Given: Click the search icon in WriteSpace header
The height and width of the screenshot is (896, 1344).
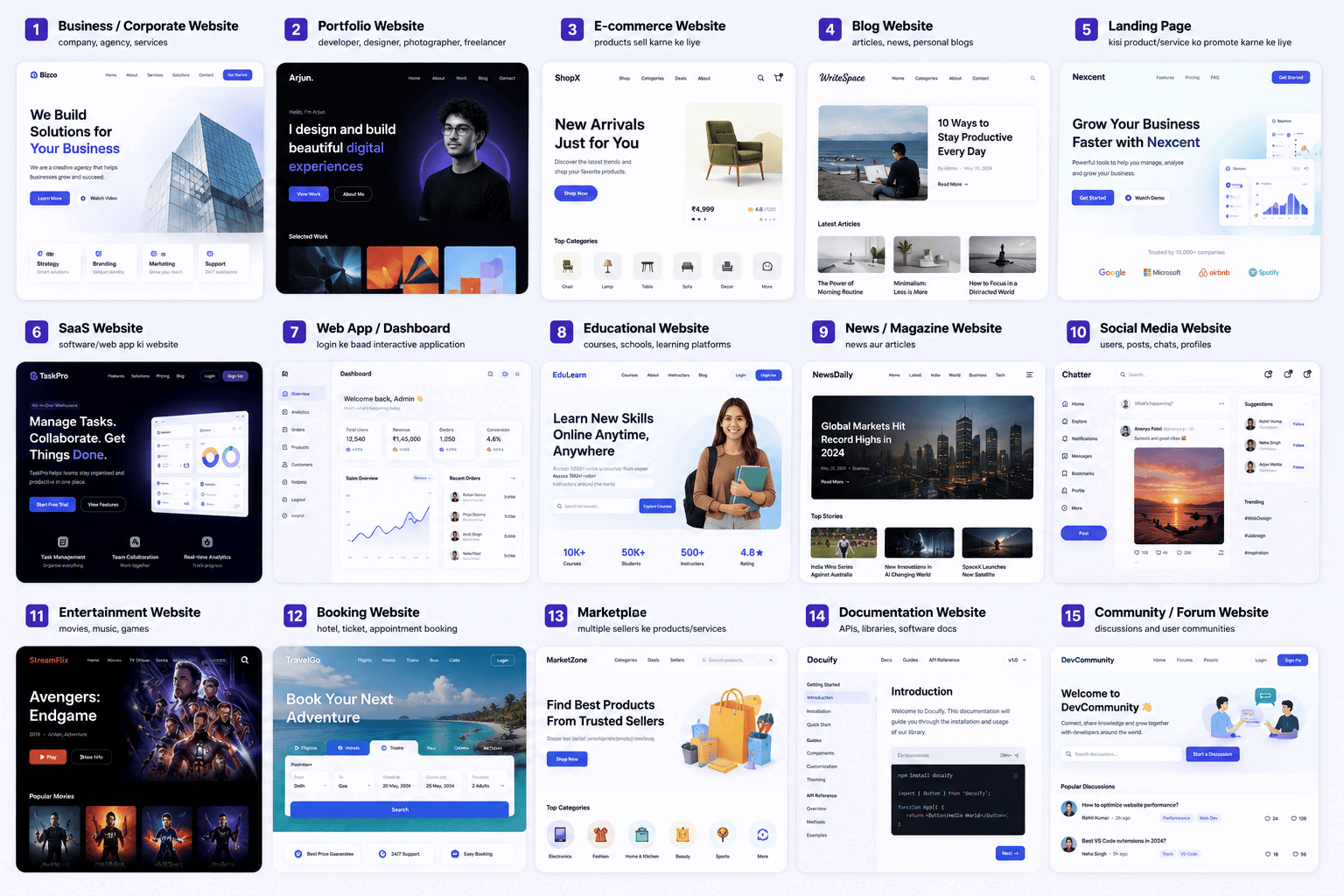Looking at the screenshot, I should point(1032,78).
